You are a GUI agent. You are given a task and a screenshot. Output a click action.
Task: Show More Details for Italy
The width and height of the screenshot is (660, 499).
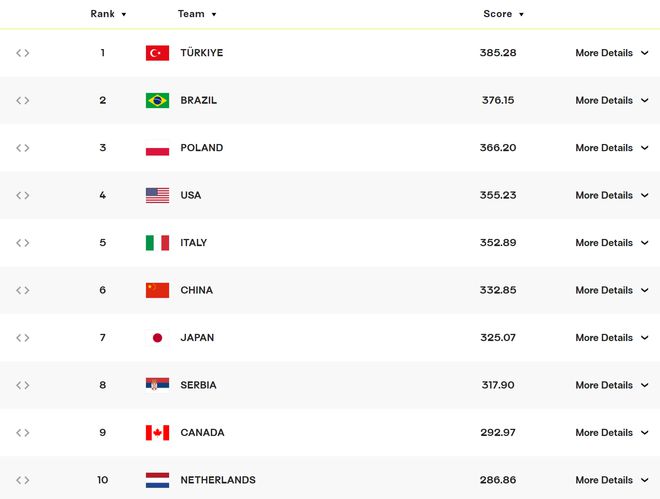click(x=611, y=243)
